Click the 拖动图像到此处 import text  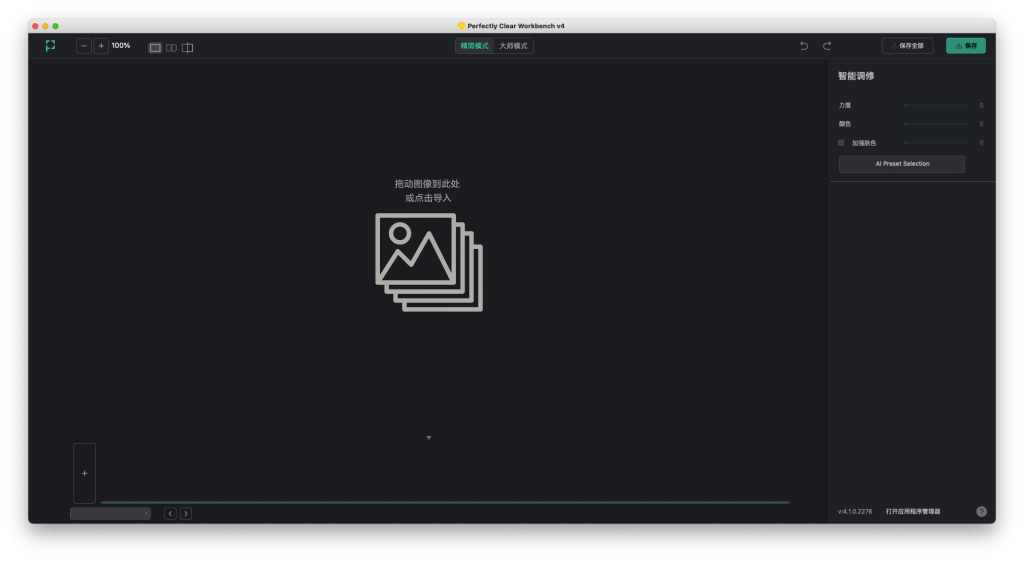[x=427, y=184]
